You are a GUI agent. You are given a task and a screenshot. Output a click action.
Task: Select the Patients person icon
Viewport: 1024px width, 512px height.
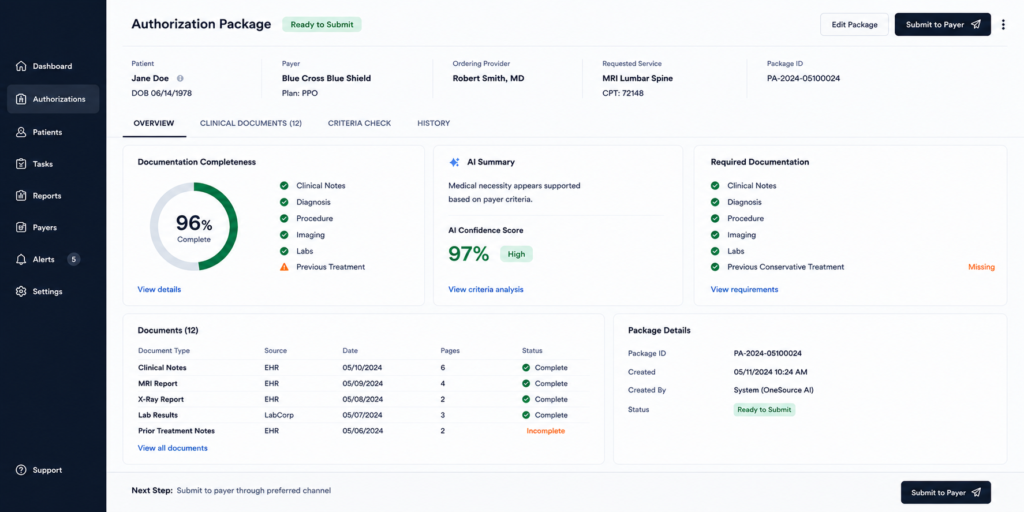[21, 132]
